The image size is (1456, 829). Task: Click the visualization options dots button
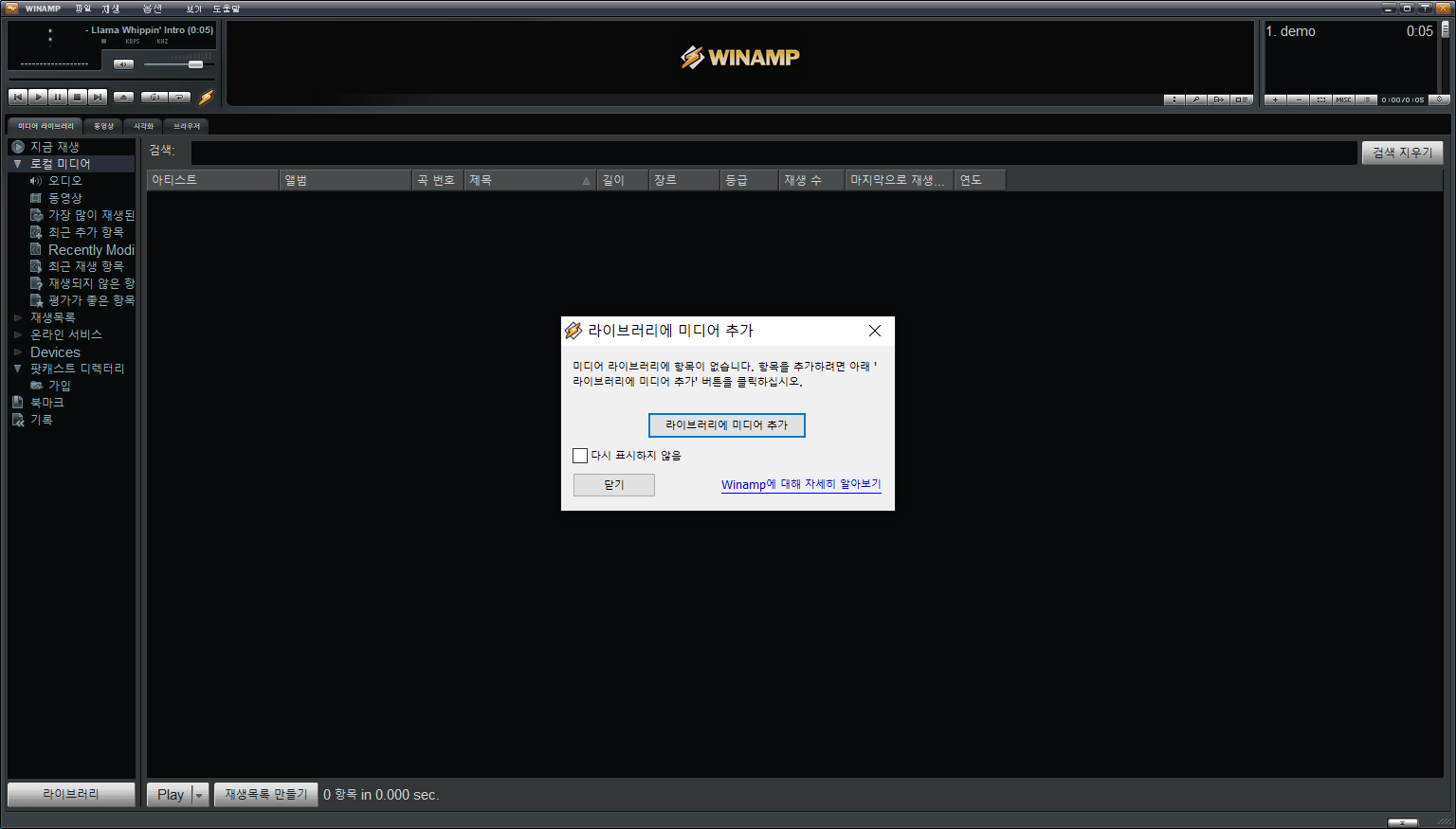1174,99
